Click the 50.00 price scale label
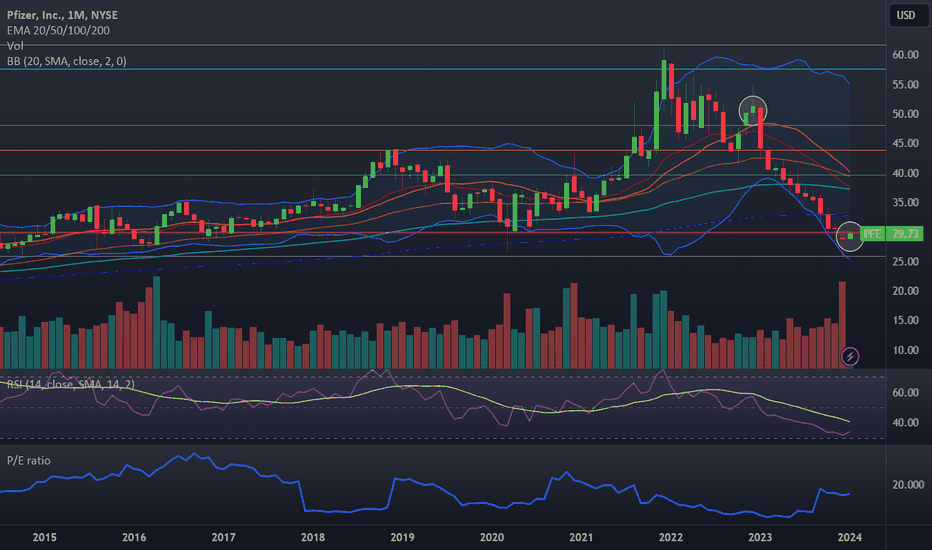The width and height of the screenshot is (932, 550). click(x=905, y=114)
